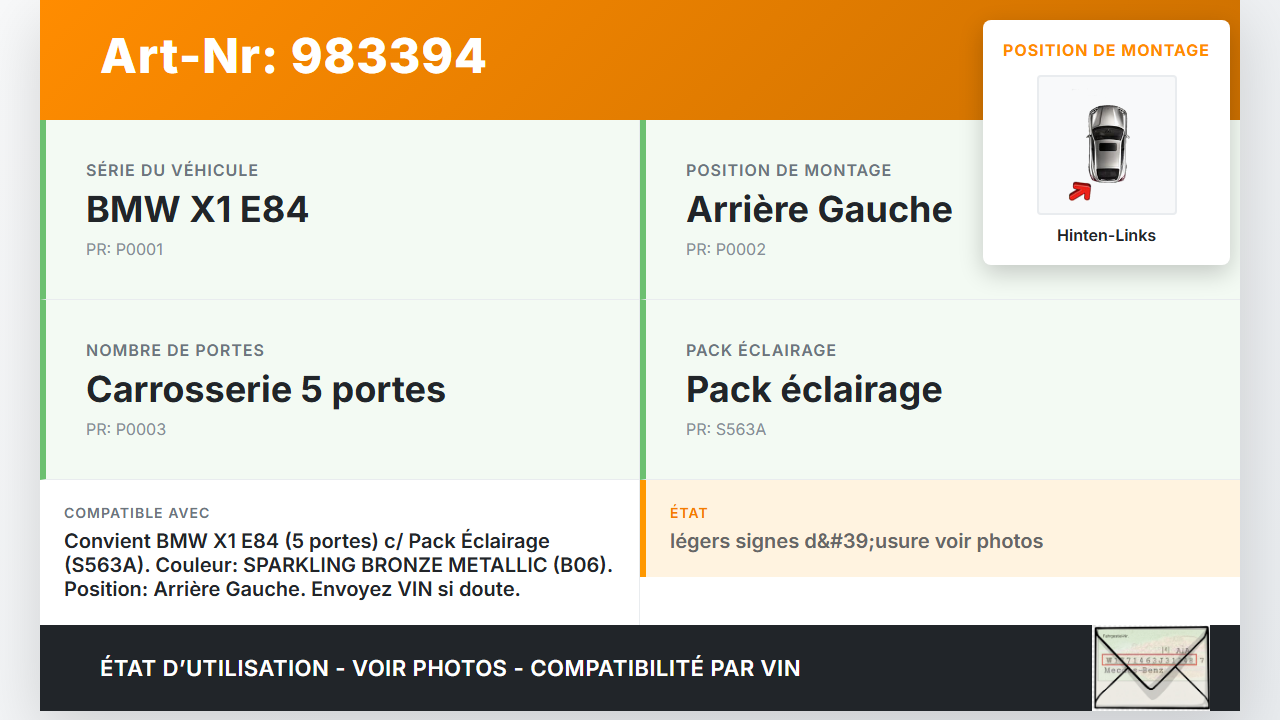Click the PR: S563A code
The width and height of the screenshot is (1280, 720).
(x=726, y=429)
